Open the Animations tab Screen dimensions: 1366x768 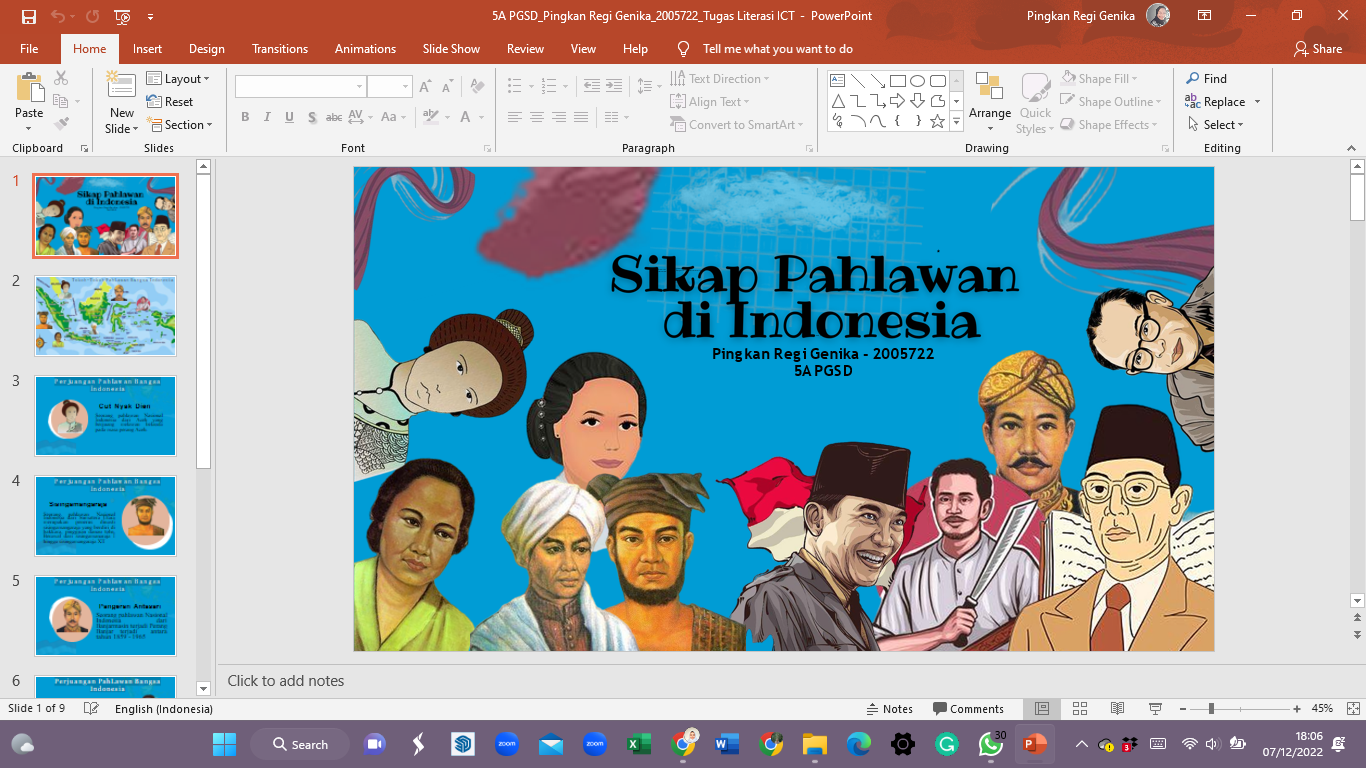(365, 49)
